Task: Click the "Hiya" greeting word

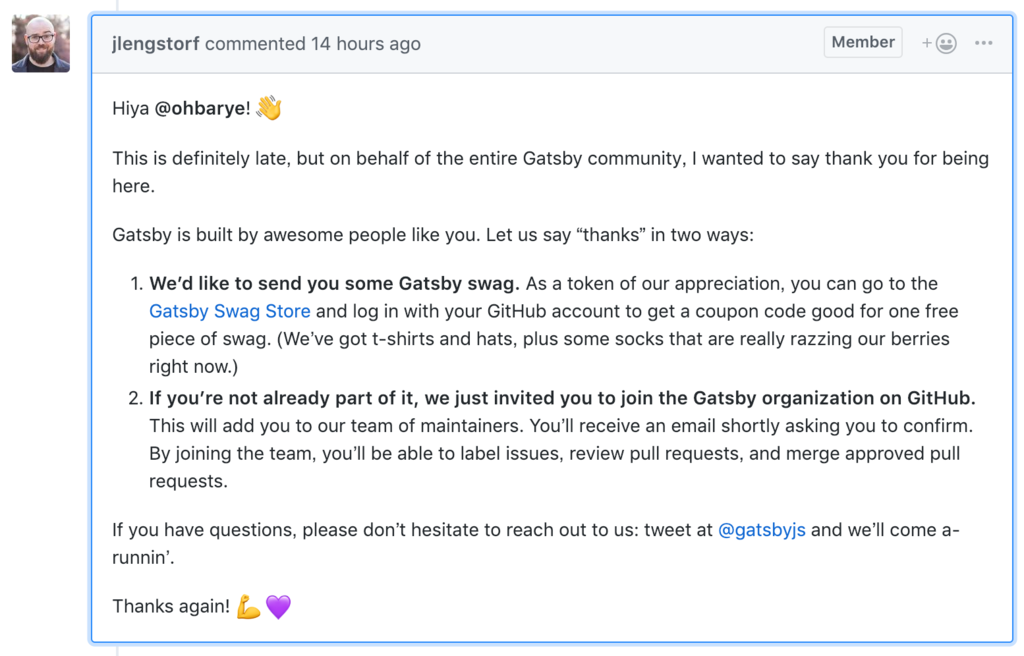Action: (131, 109)
